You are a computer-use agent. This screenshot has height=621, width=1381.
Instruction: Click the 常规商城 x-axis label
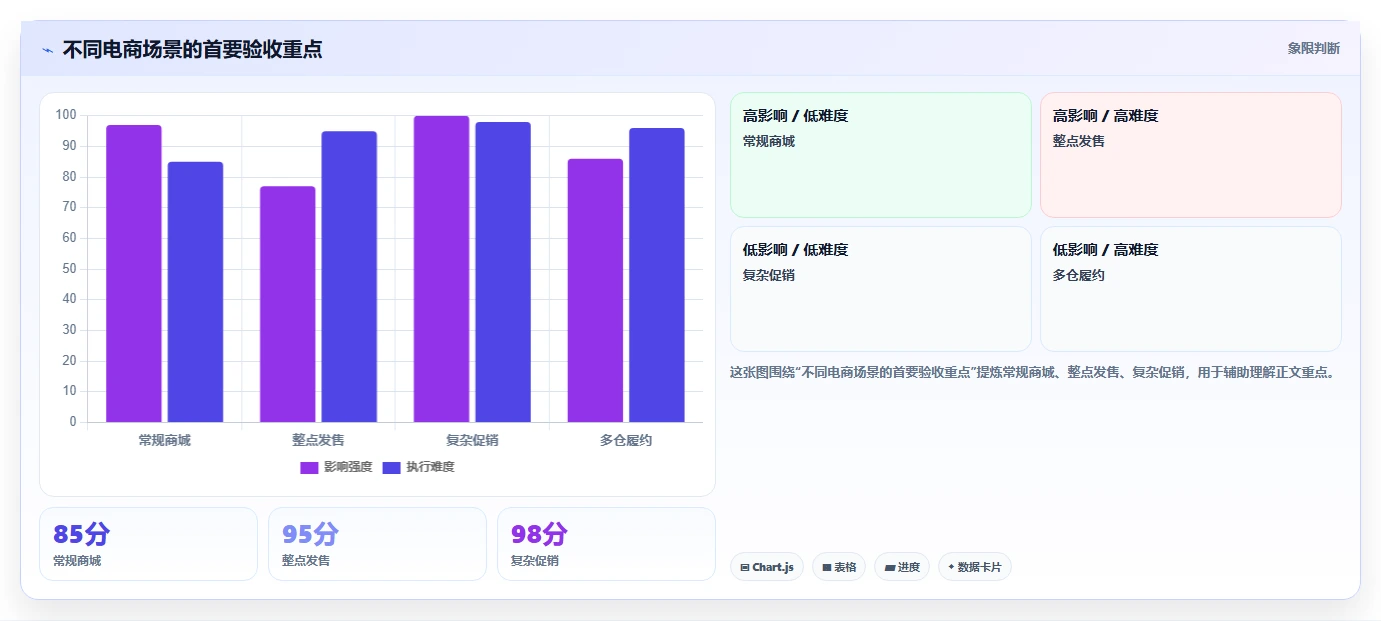(x=165, y=440)
